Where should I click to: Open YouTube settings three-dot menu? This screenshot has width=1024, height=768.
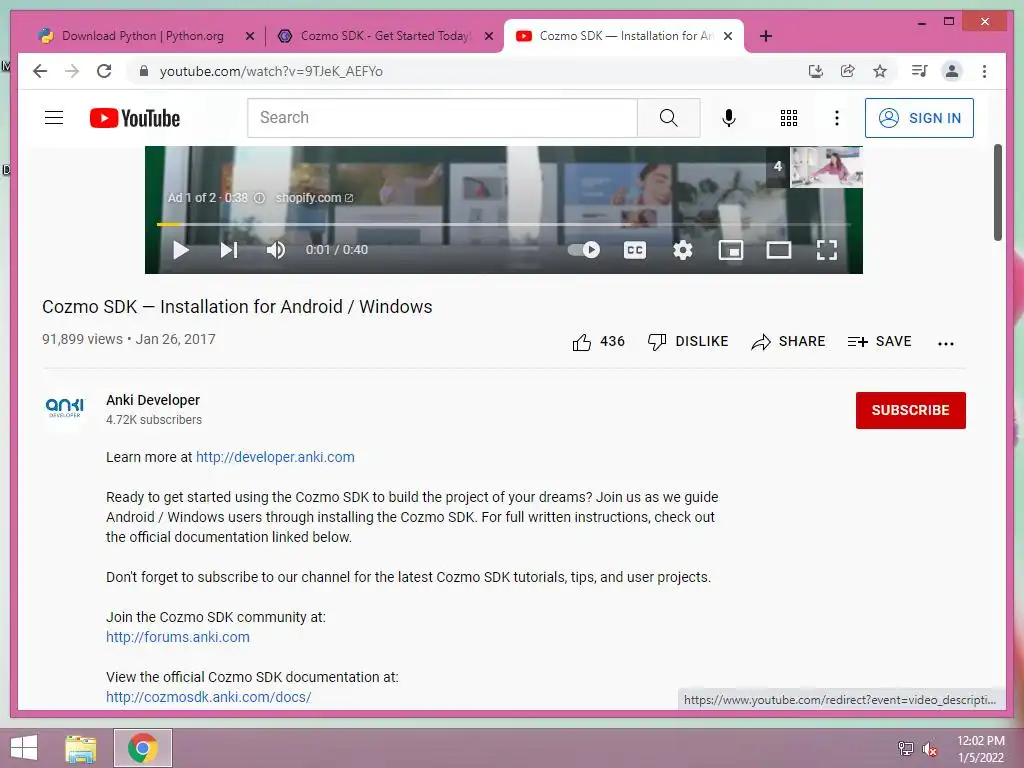(837, 118)
